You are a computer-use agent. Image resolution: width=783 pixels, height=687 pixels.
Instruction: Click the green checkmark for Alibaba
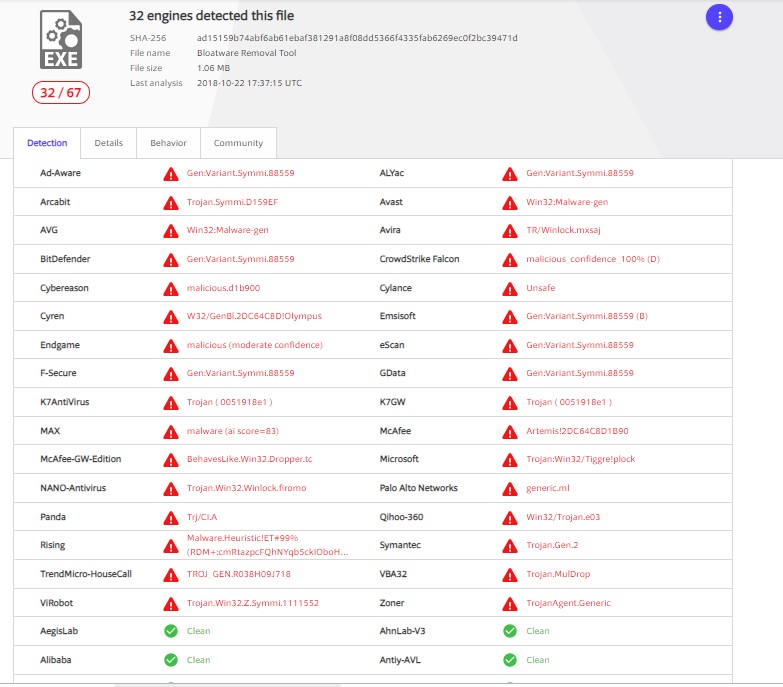tap(171, 661)
